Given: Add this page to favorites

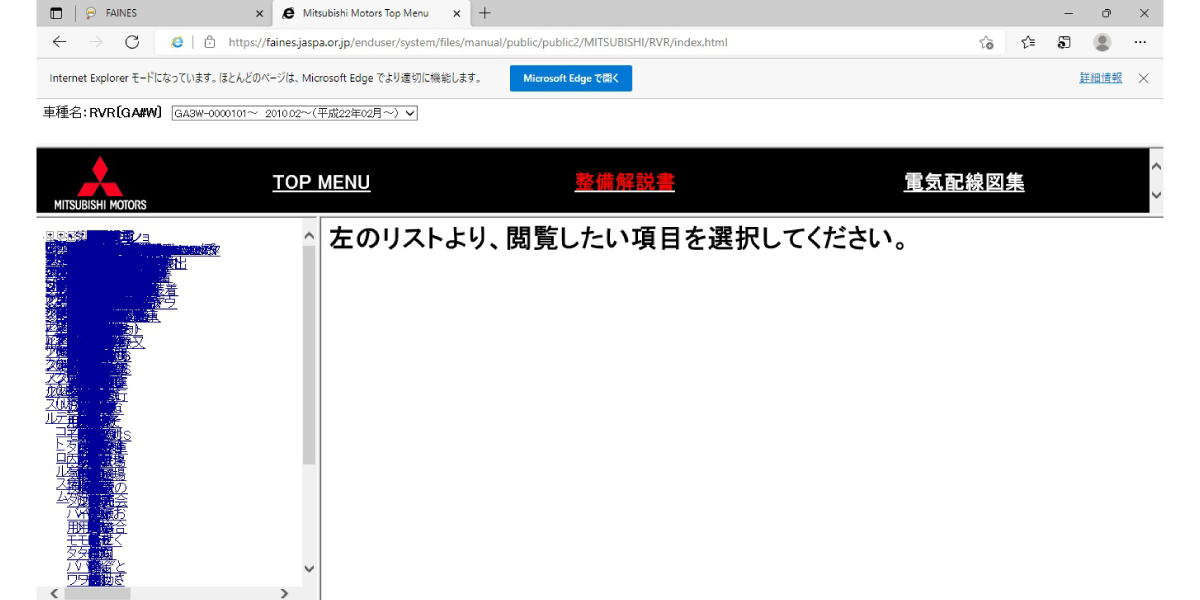Looking at the screenshot, I should click(x=986, y=42).
